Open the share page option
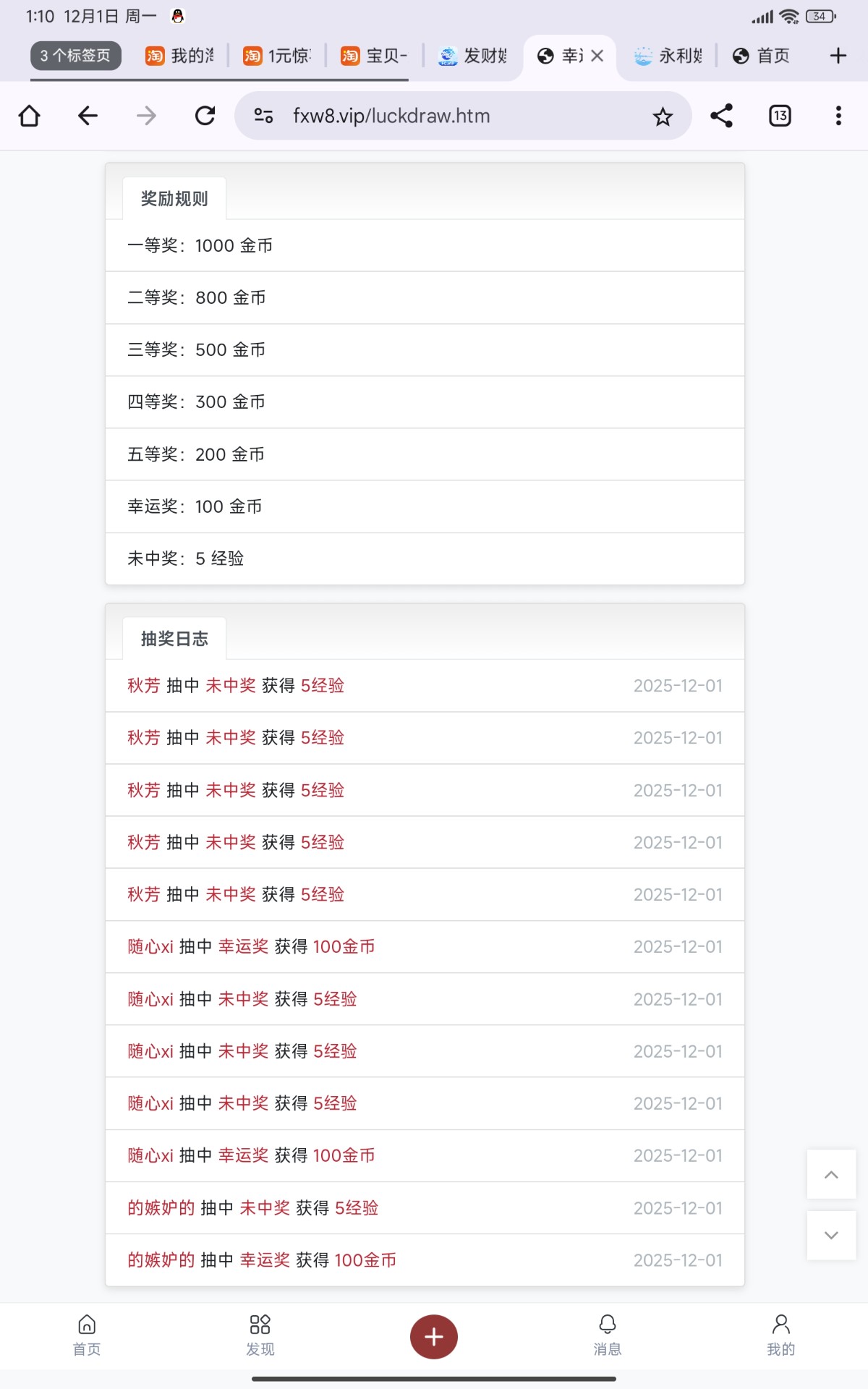This screenshot has width=868, height=1389. pos(721,116)
